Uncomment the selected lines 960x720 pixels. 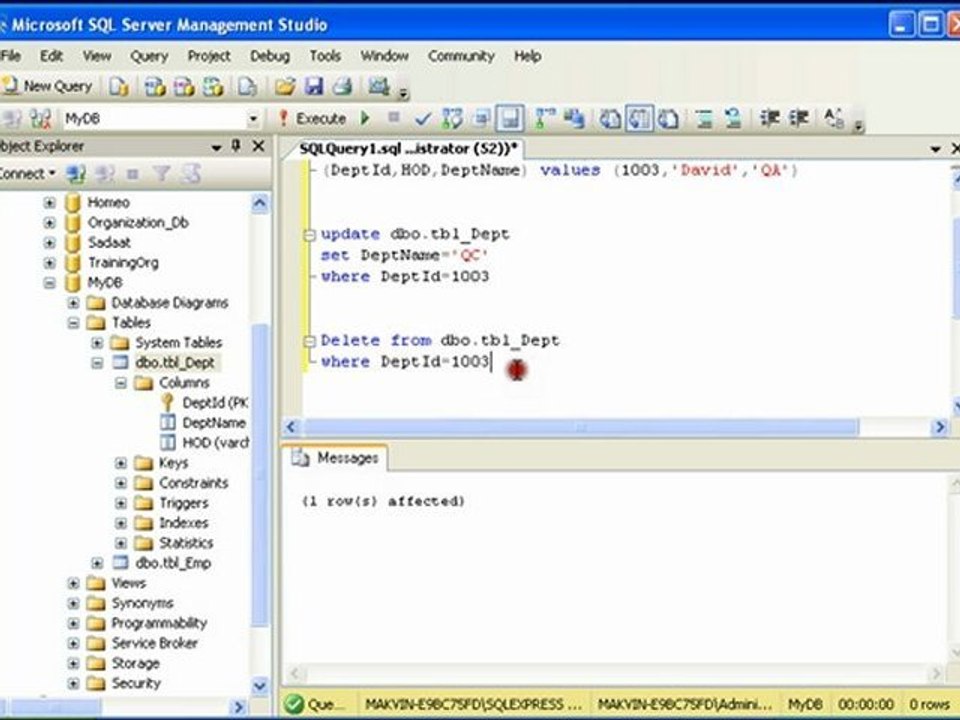(x=733, y=118)
